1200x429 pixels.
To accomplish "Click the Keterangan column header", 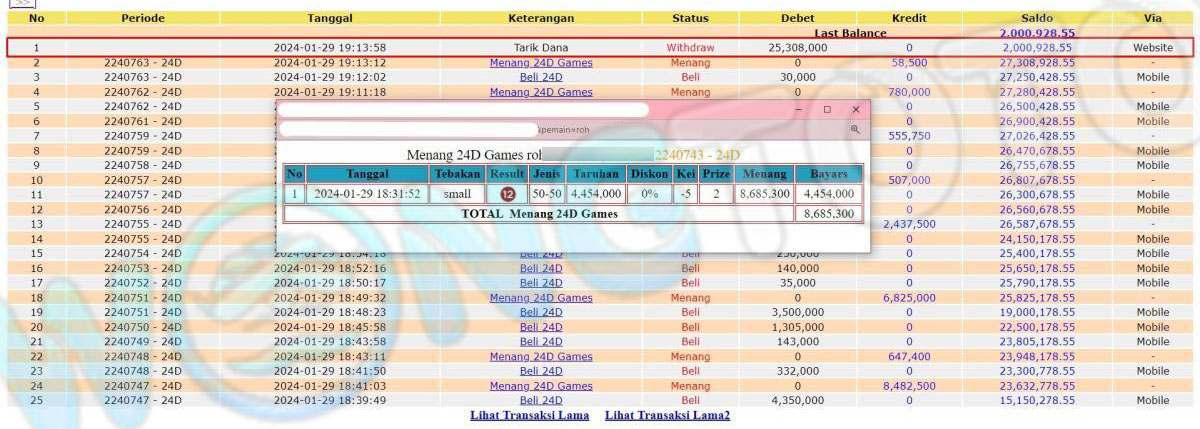I will 540,18.
